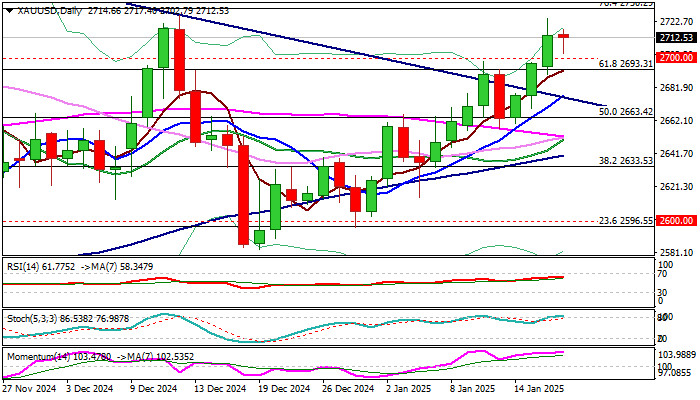Click the 23.6 2596.55 Fibonacci label

click(625, 221)
